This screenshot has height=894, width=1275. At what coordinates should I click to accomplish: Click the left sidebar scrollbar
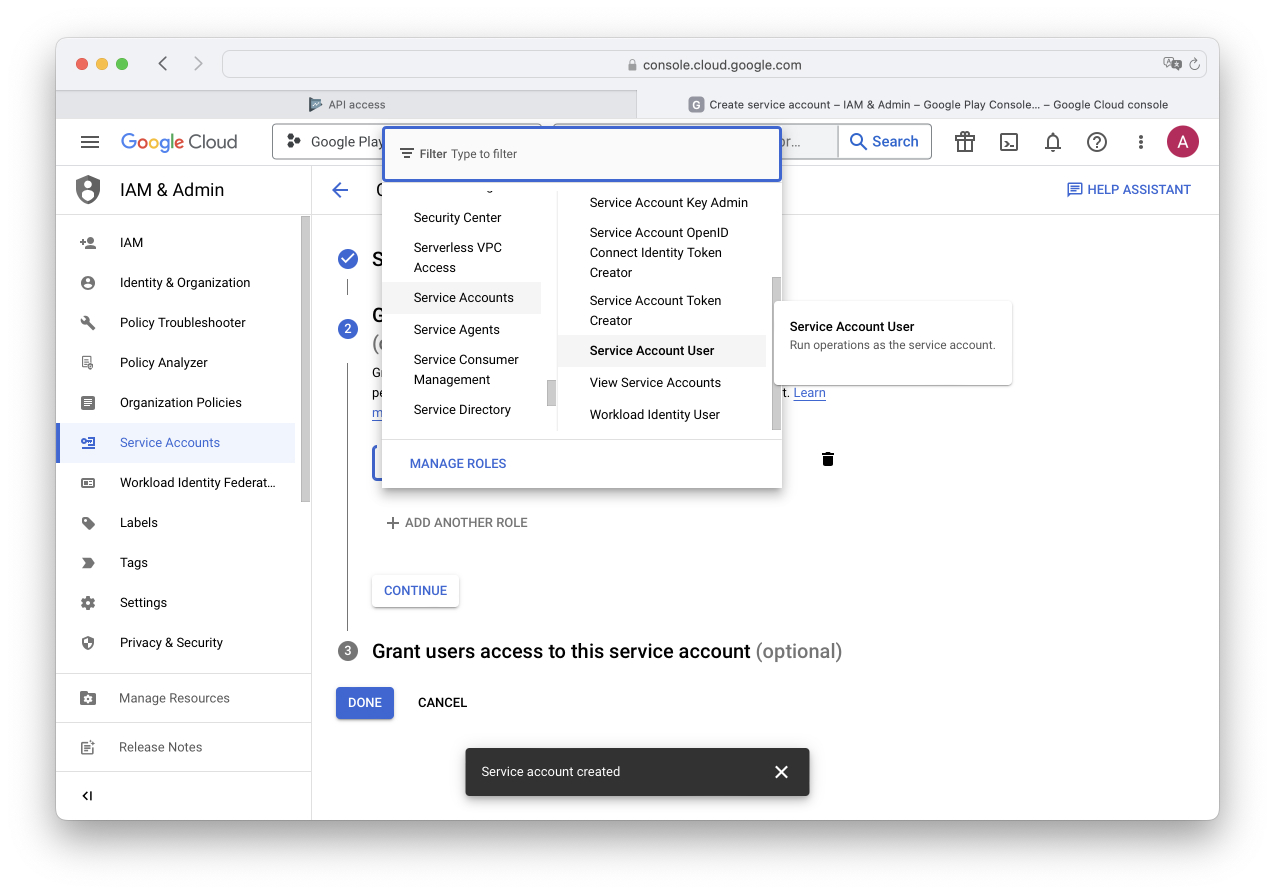click(305, 358)
